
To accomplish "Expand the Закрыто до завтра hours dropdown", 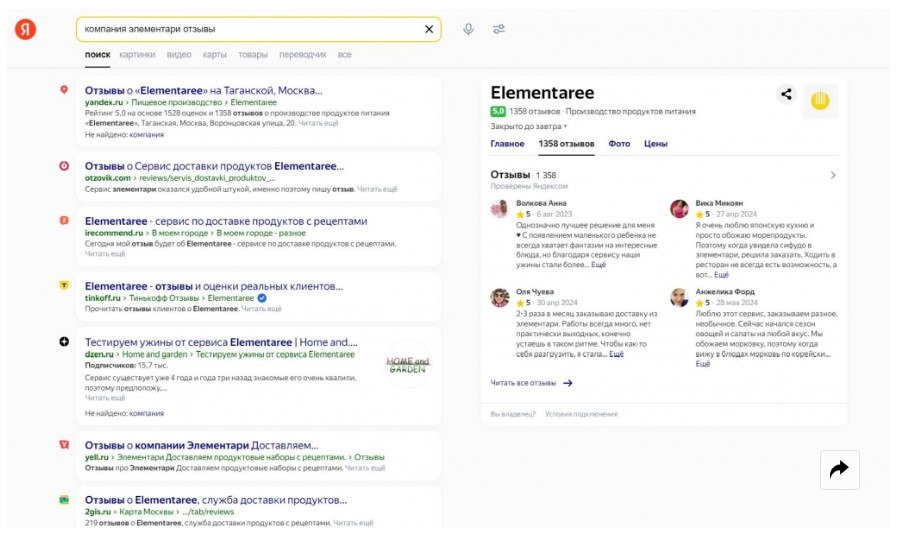I will pyautogui.click(x=529, y=126).
